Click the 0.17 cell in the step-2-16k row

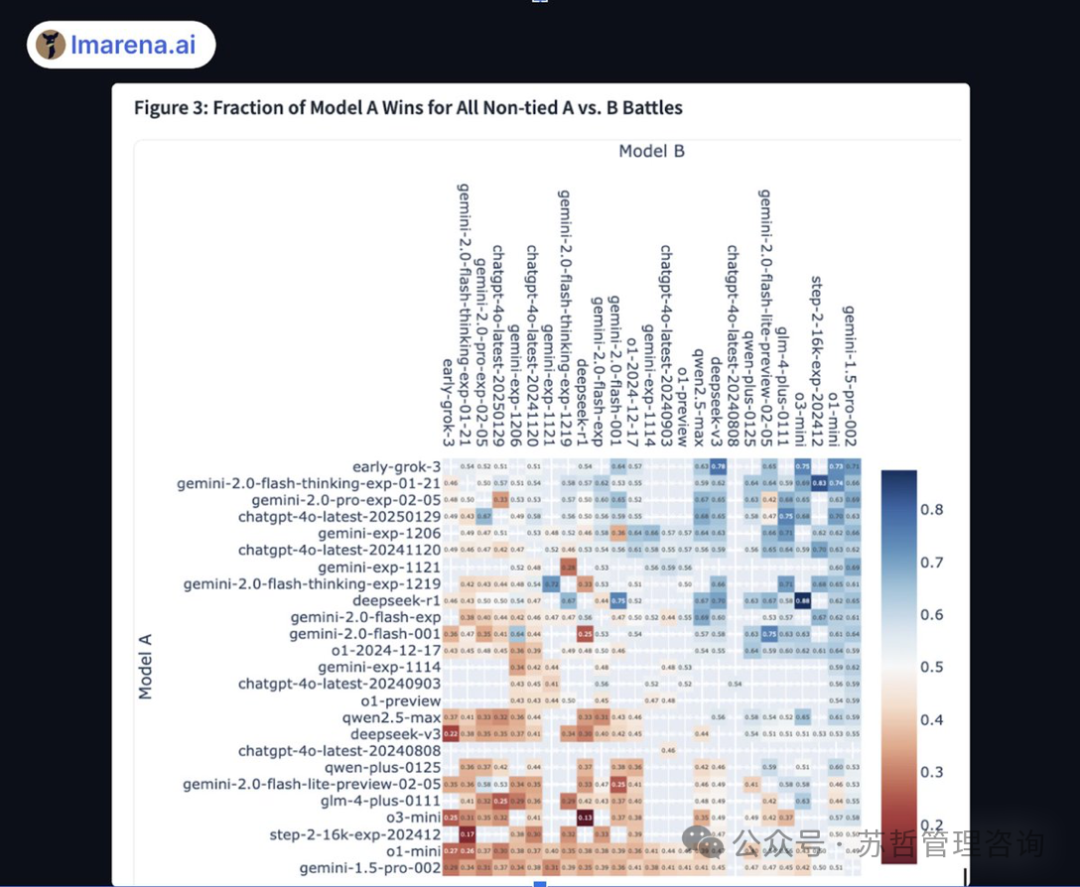click(467, 834)
